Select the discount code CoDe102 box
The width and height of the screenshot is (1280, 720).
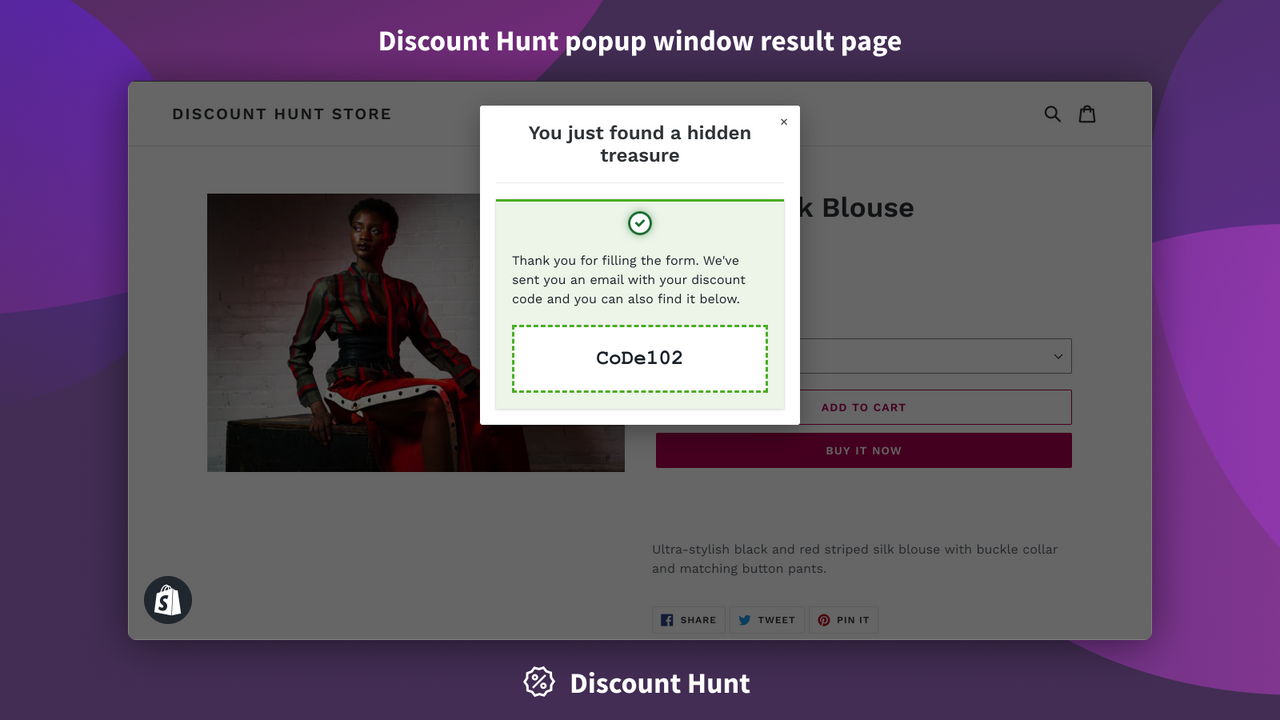(639, 357)
